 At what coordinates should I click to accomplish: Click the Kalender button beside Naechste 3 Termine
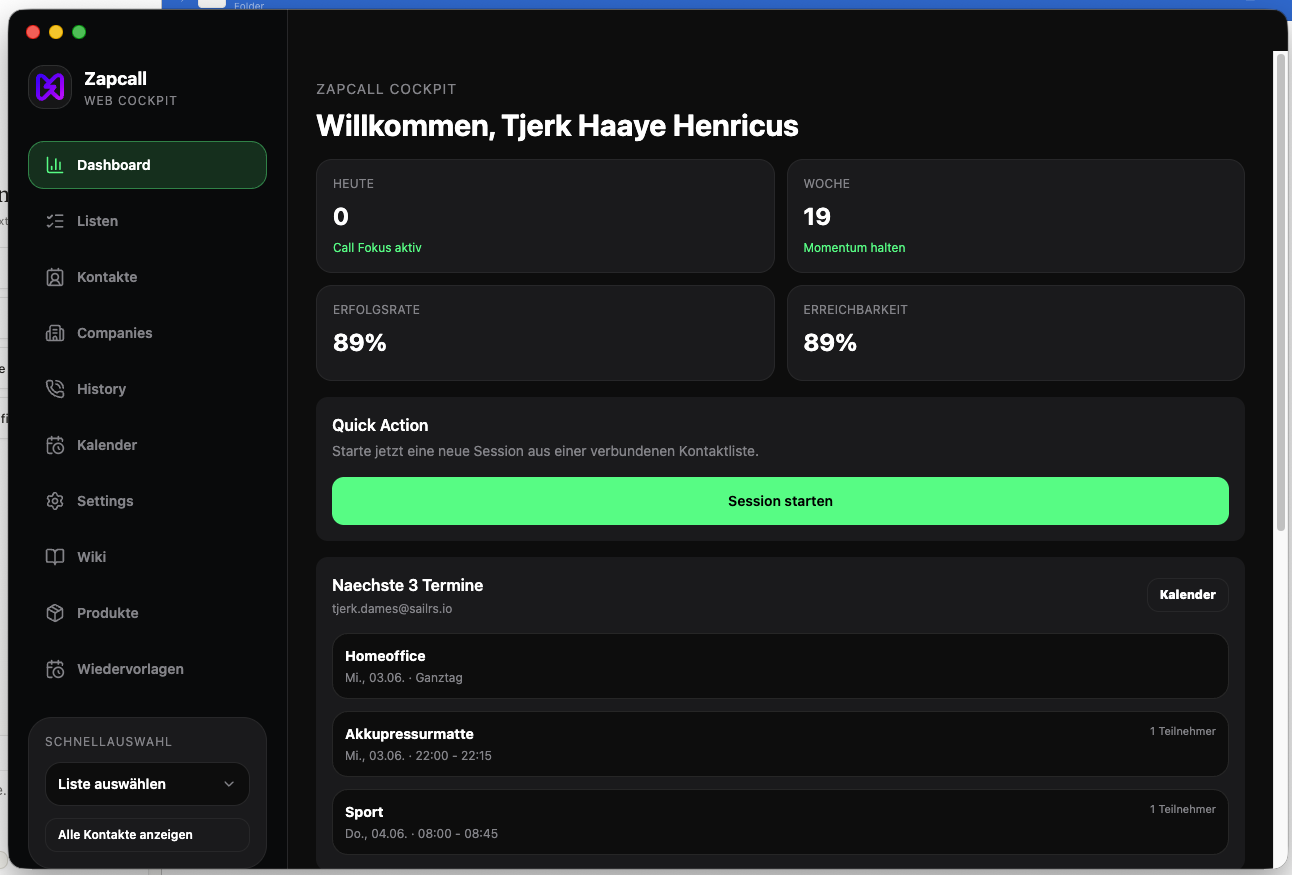point(1187,594)
